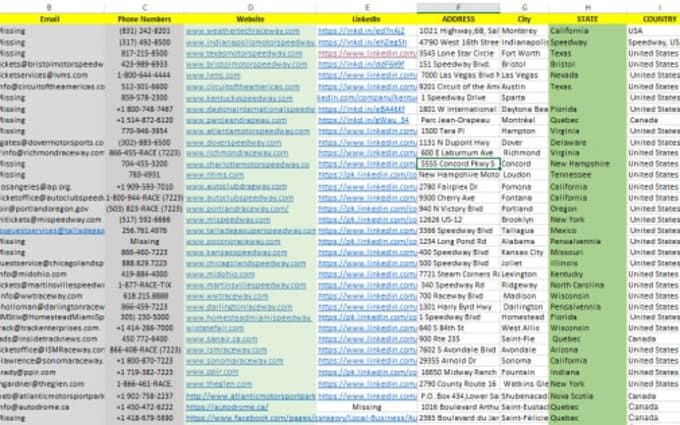This screenshot has height=425, width=680.
Task: Open the www.chicagolandspeedway.com link
Action: 246,263
